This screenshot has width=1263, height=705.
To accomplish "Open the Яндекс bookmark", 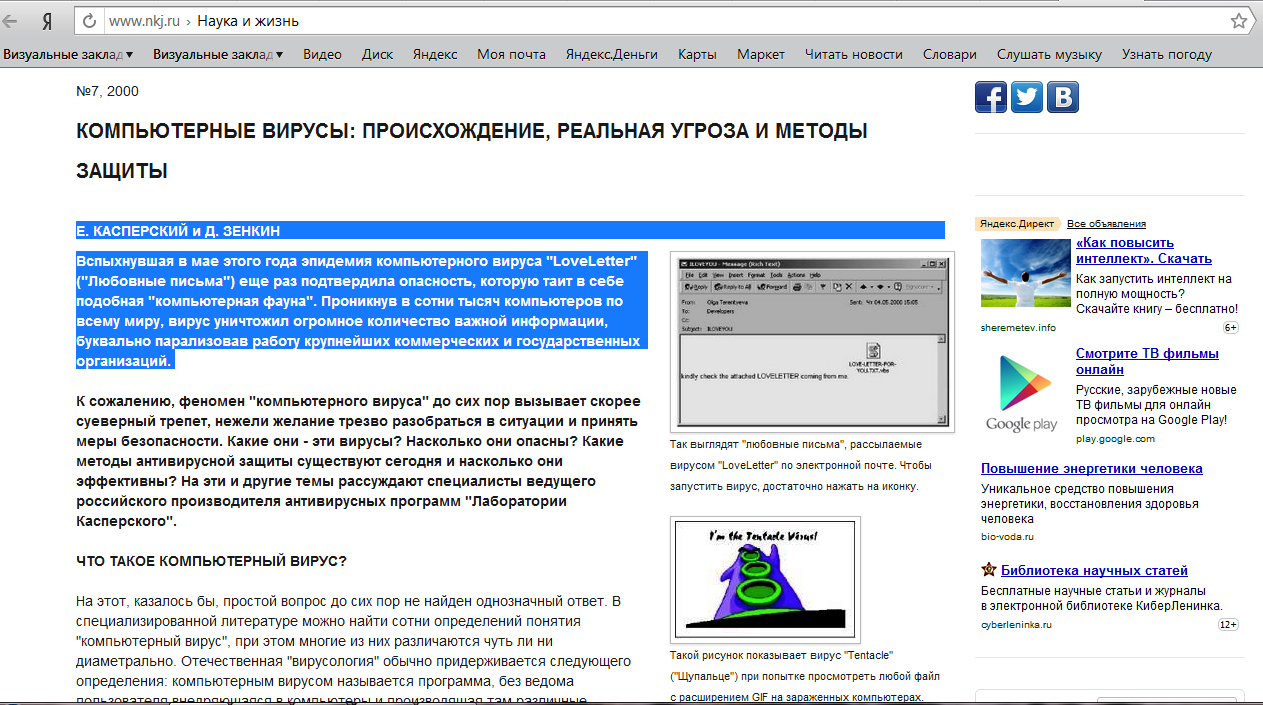I will pos(435,55).
